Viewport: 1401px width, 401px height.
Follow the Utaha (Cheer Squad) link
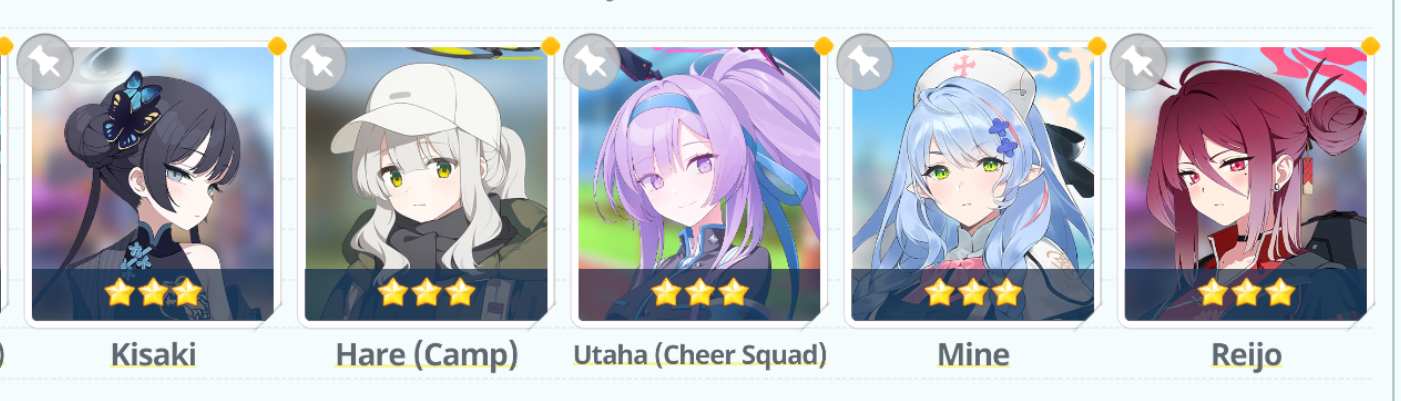point(700,354)
